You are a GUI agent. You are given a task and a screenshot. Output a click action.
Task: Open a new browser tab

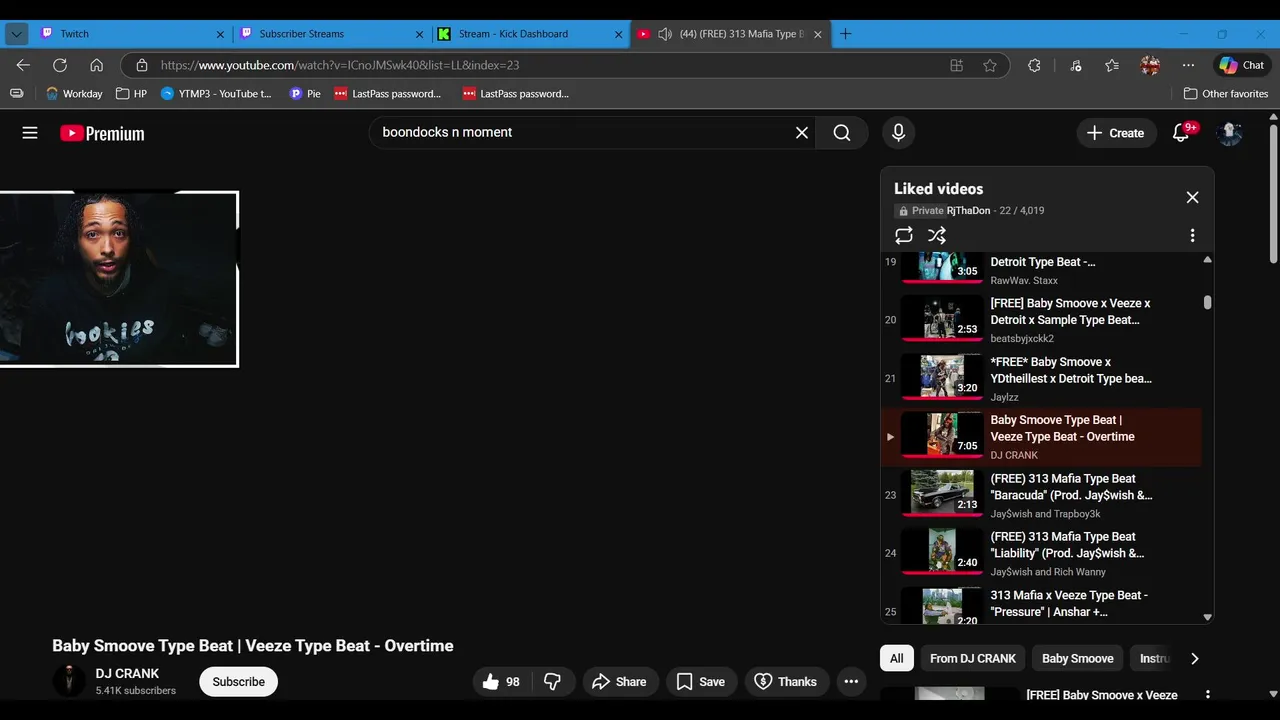click(x=846, y=34)
